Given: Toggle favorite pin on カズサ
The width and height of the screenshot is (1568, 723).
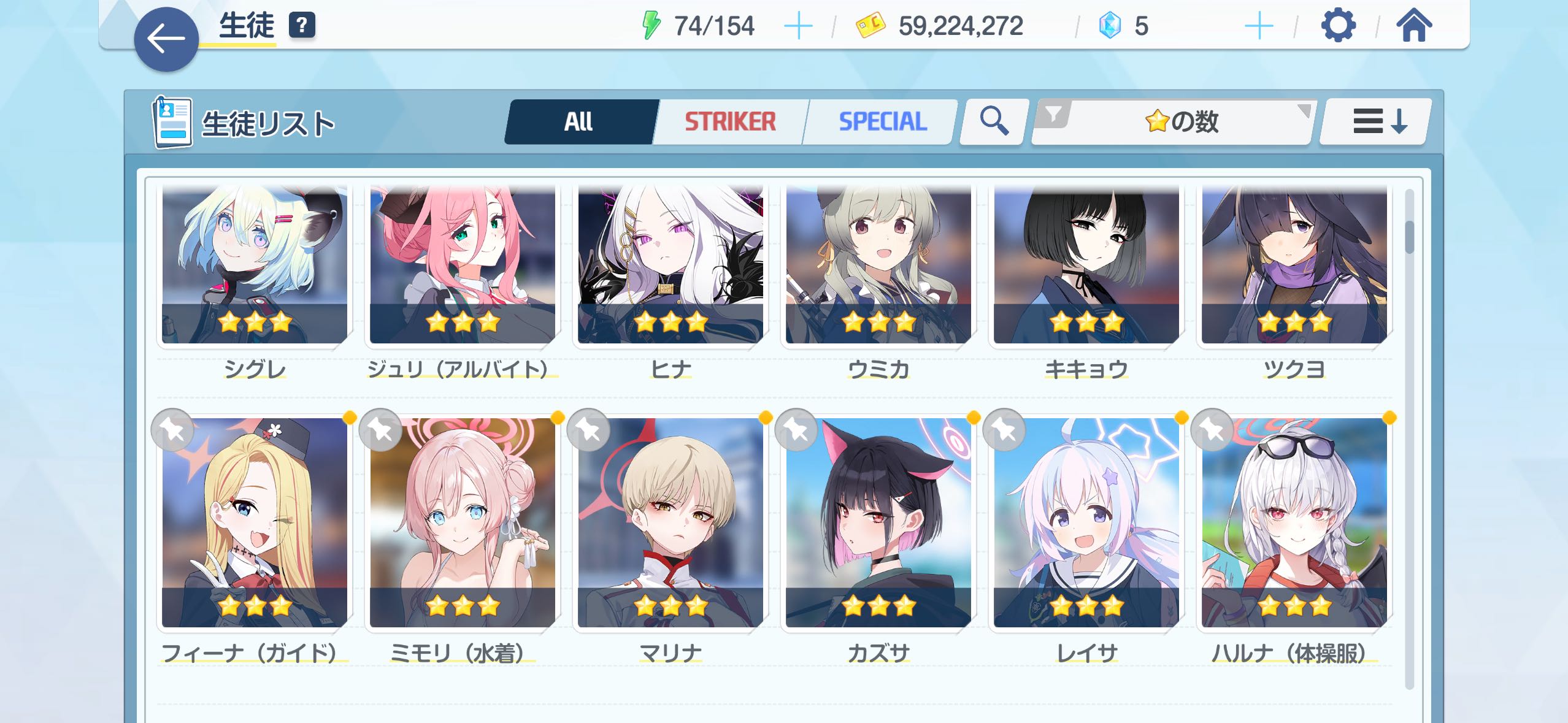Looking at the screenshot, I should pyautogui.click(x=797, y=430).
